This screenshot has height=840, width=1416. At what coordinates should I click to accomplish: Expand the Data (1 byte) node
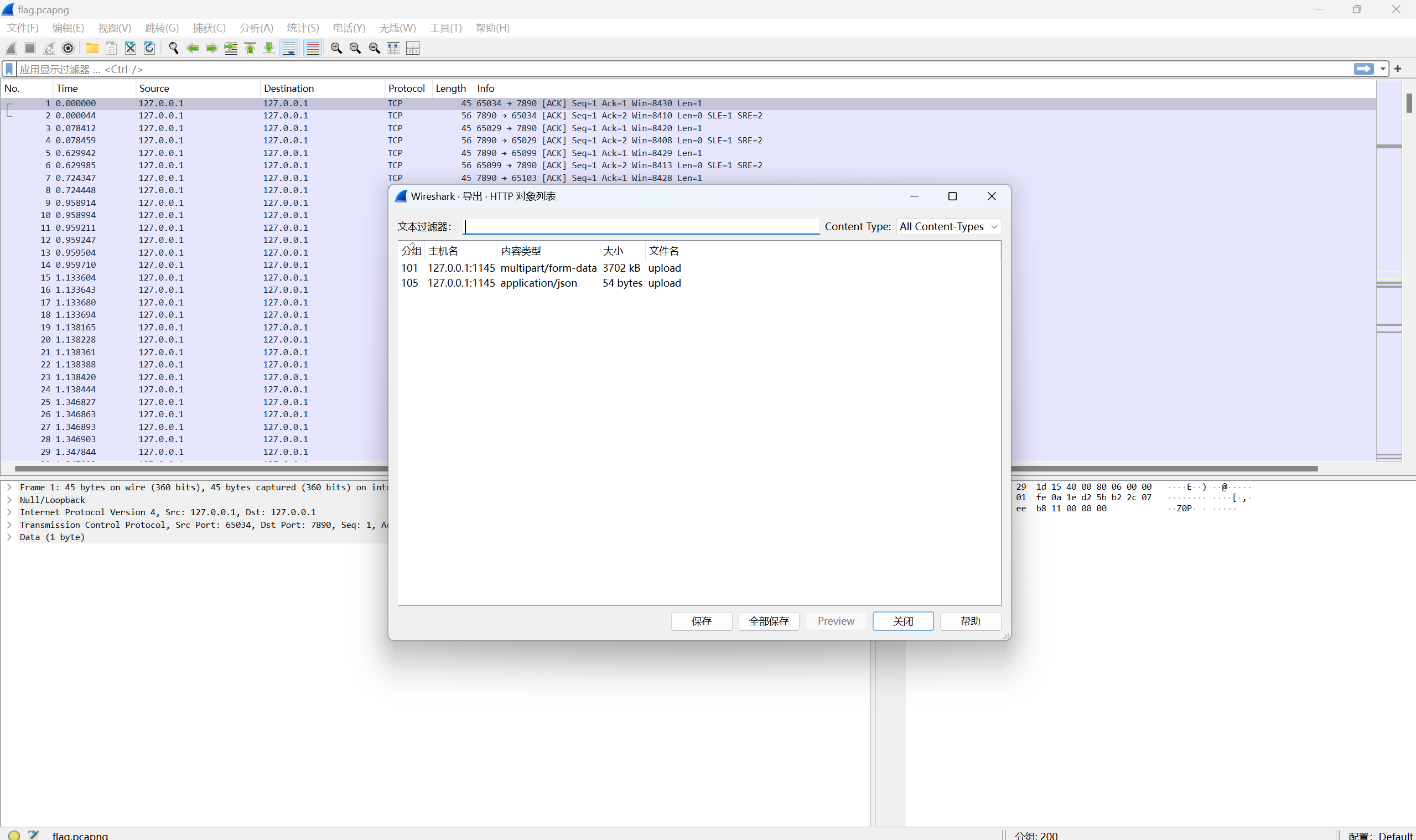point(9,537)
